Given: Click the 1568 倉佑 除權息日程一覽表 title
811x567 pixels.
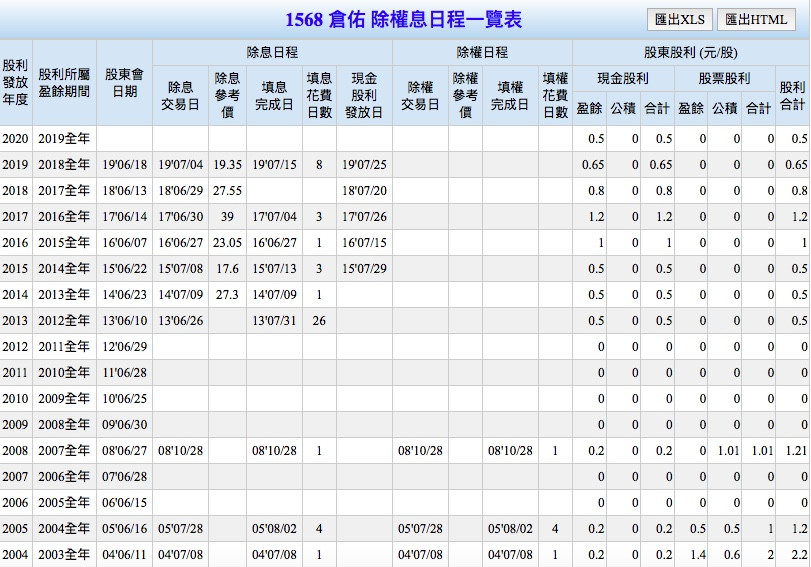Looking at the screenshot, I should click(403, 20).
